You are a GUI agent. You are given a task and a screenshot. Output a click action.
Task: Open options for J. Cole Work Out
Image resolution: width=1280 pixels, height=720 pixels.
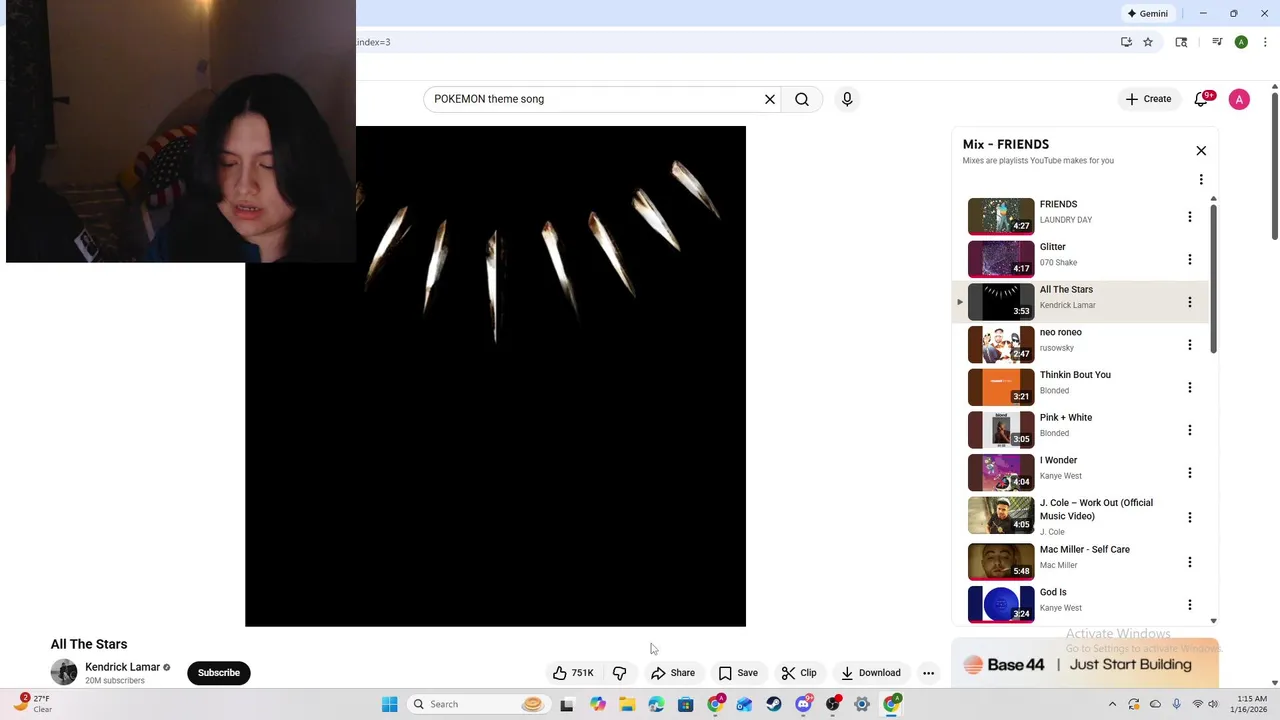tap(1189, 518)
